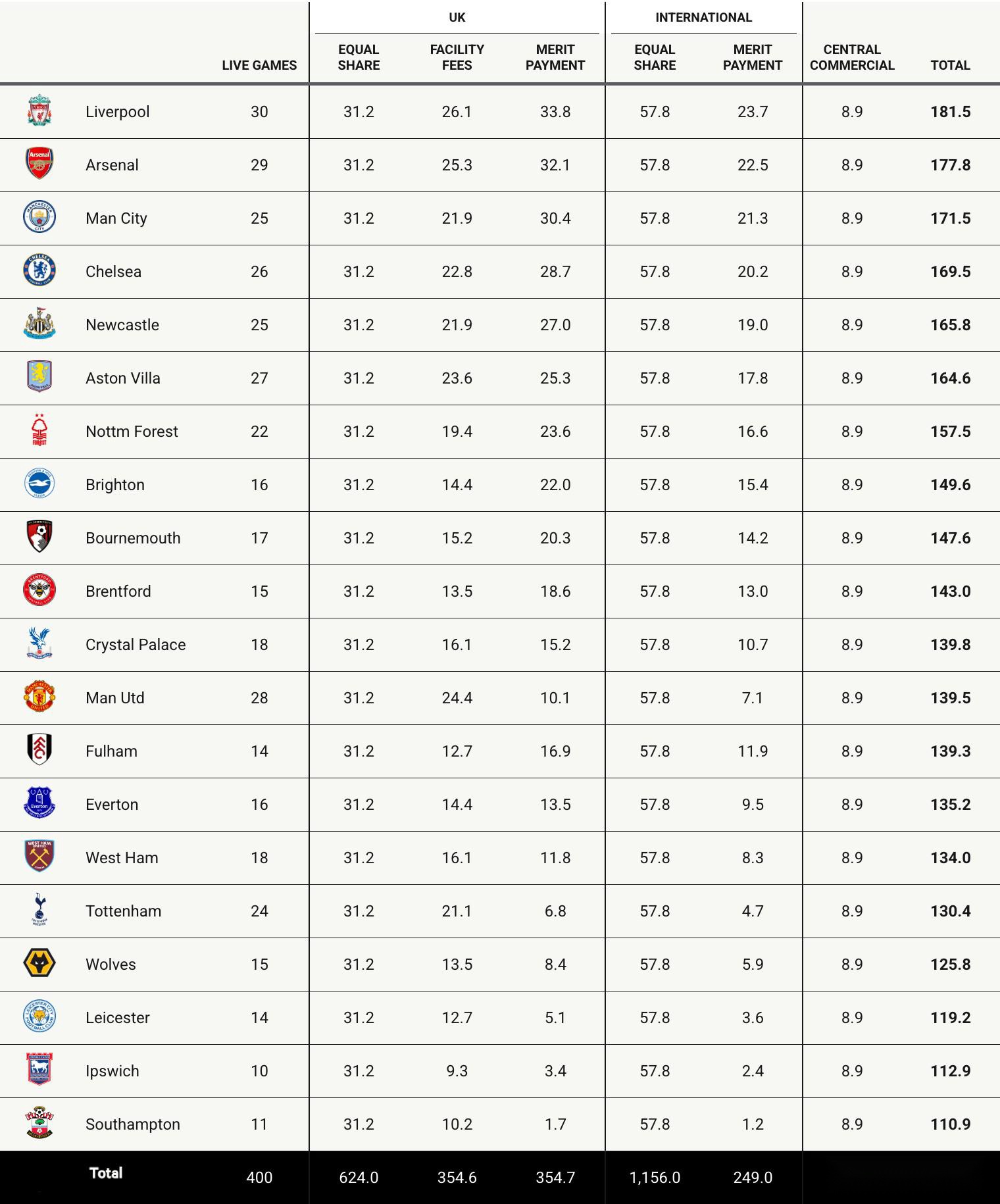The image size is (1000, 1204).
Task: Click Liverpool's total value 181.5
Action: click(x=950, y=112)
